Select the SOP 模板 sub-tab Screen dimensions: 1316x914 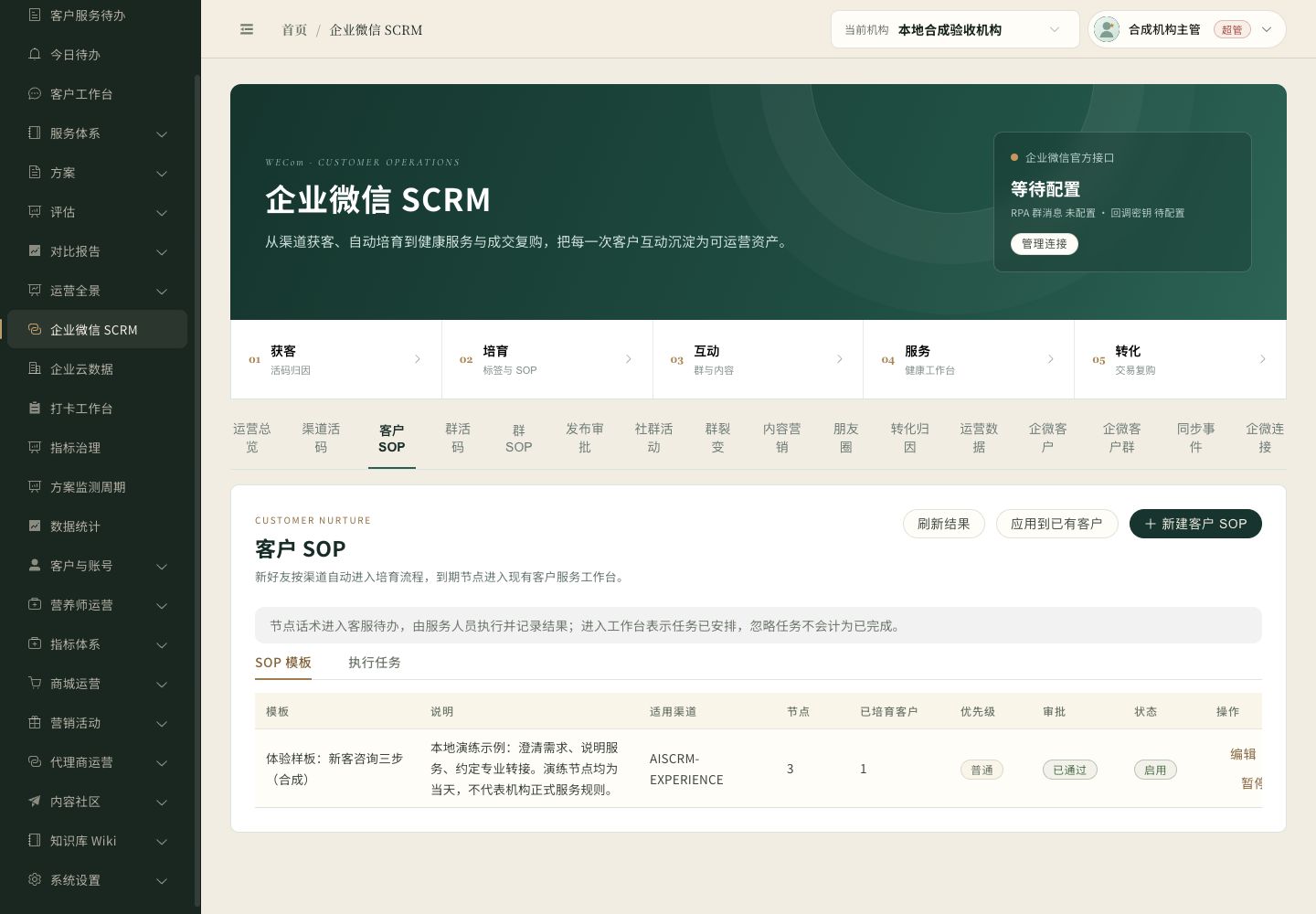pyautogui.click(x=283, y=663)
